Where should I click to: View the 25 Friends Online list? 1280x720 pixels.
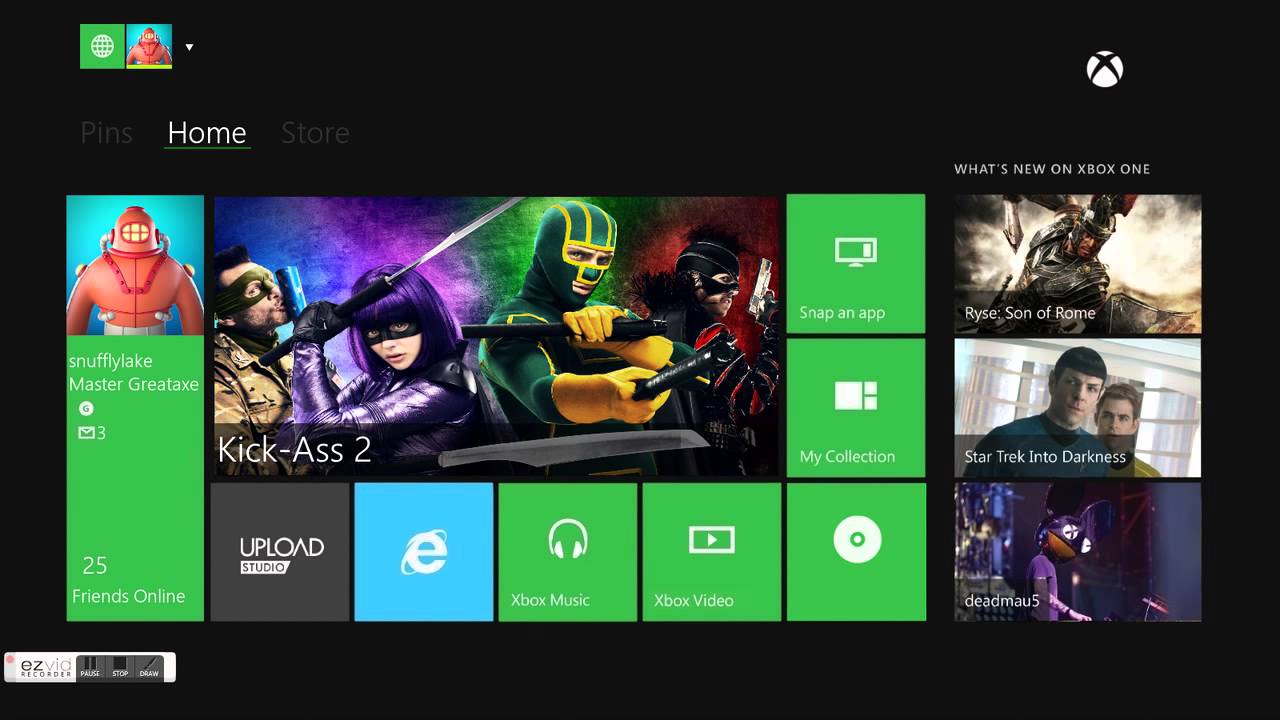pos(128,581)
